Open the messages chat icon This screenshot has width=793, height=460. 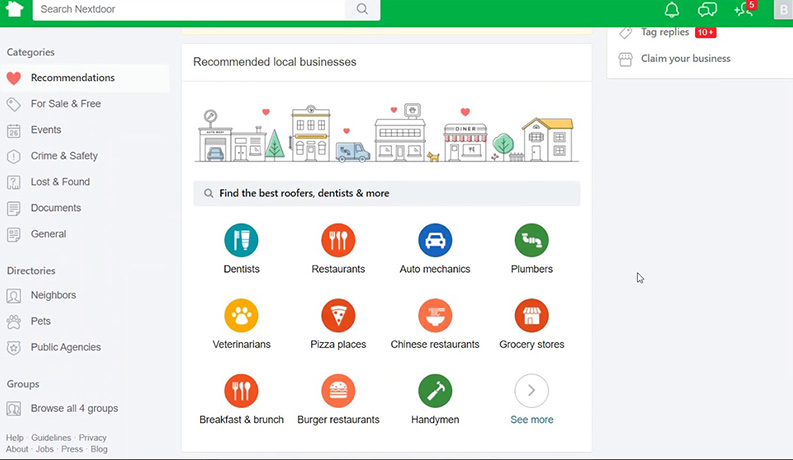click(x=707, y=10)
